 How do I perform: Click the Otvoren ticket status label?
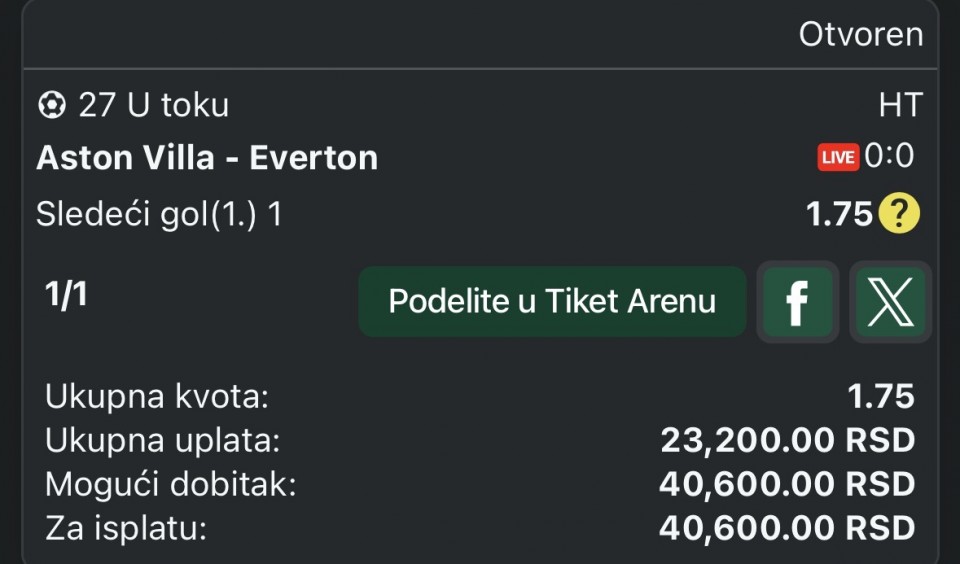pos(860,34)
